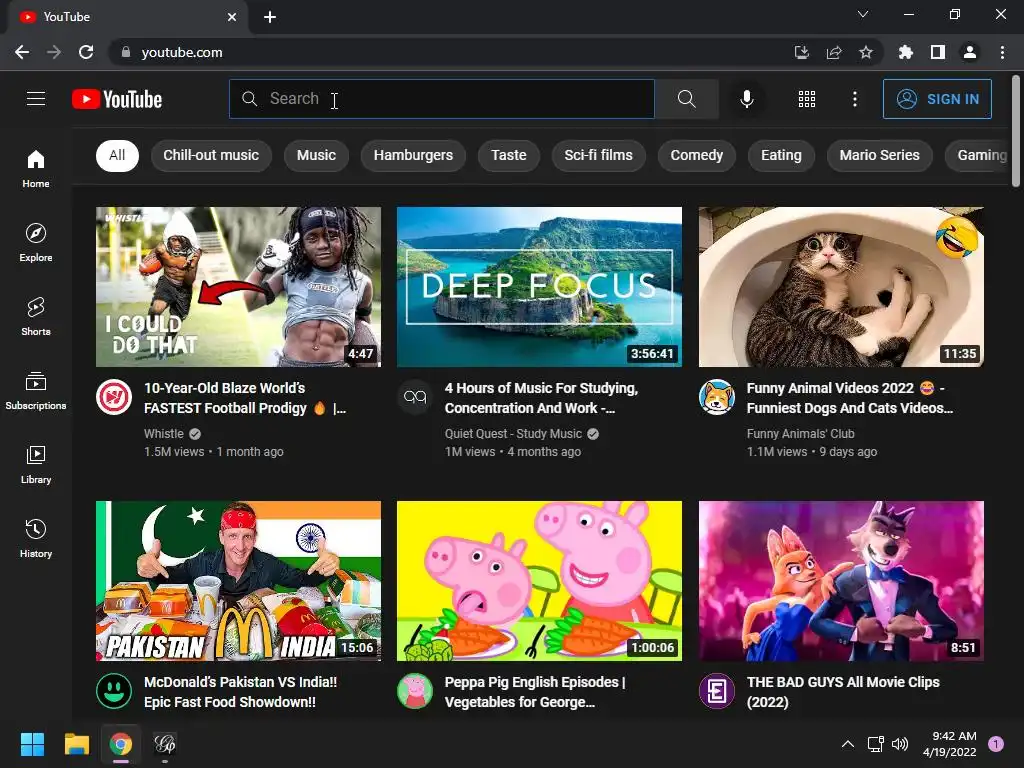
Task: Go back in the browser
Action: [x=22, y=52]
